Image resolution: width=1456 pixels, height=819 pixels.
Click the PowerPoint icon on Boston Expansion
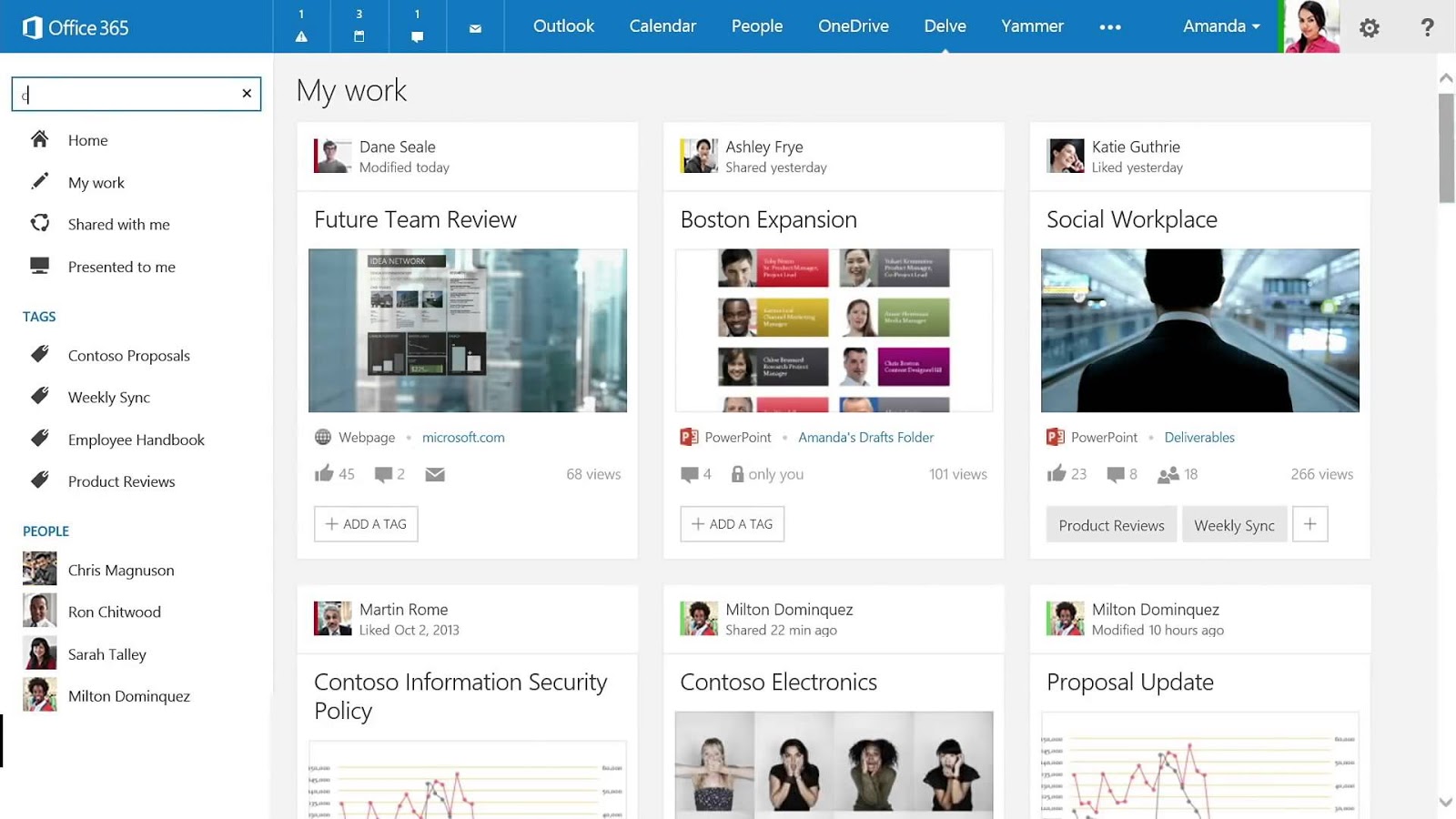pos(689,437)
